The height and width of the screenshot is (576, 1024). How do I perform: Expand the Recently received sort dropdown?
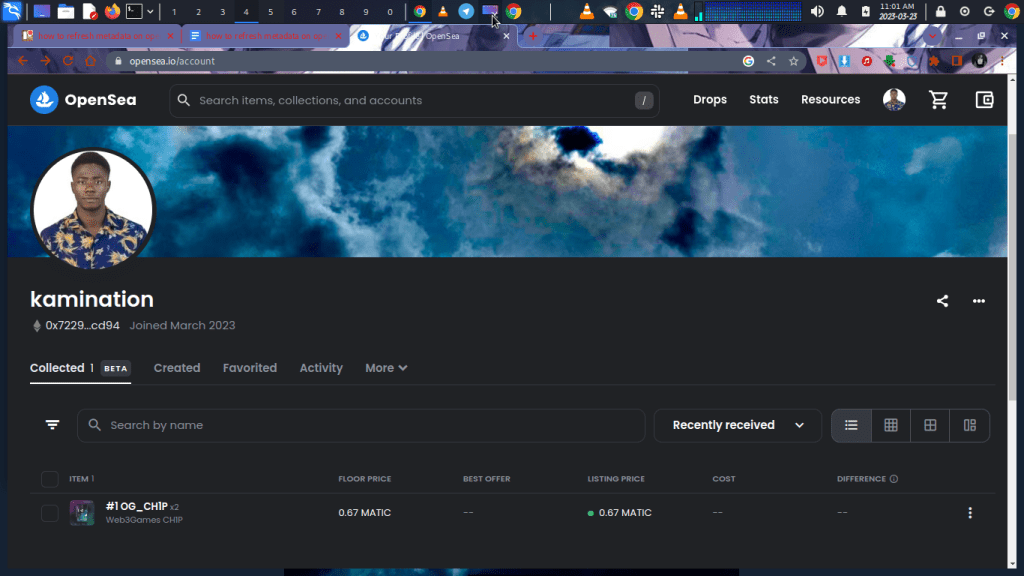738,425
